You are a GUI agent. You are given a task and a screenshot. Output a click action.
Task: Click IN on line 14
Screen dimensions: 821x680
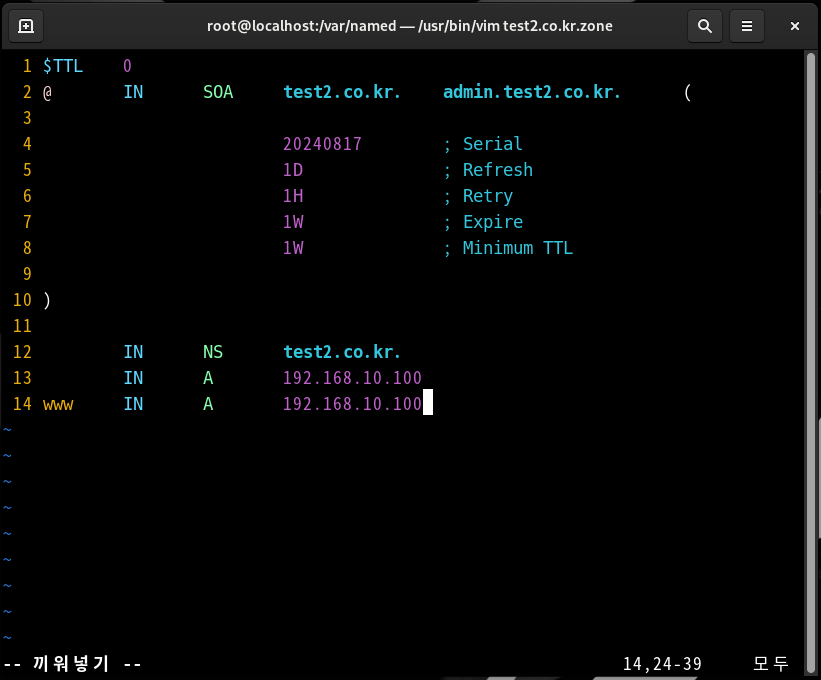pyautogui.click(x=133, y=404)
